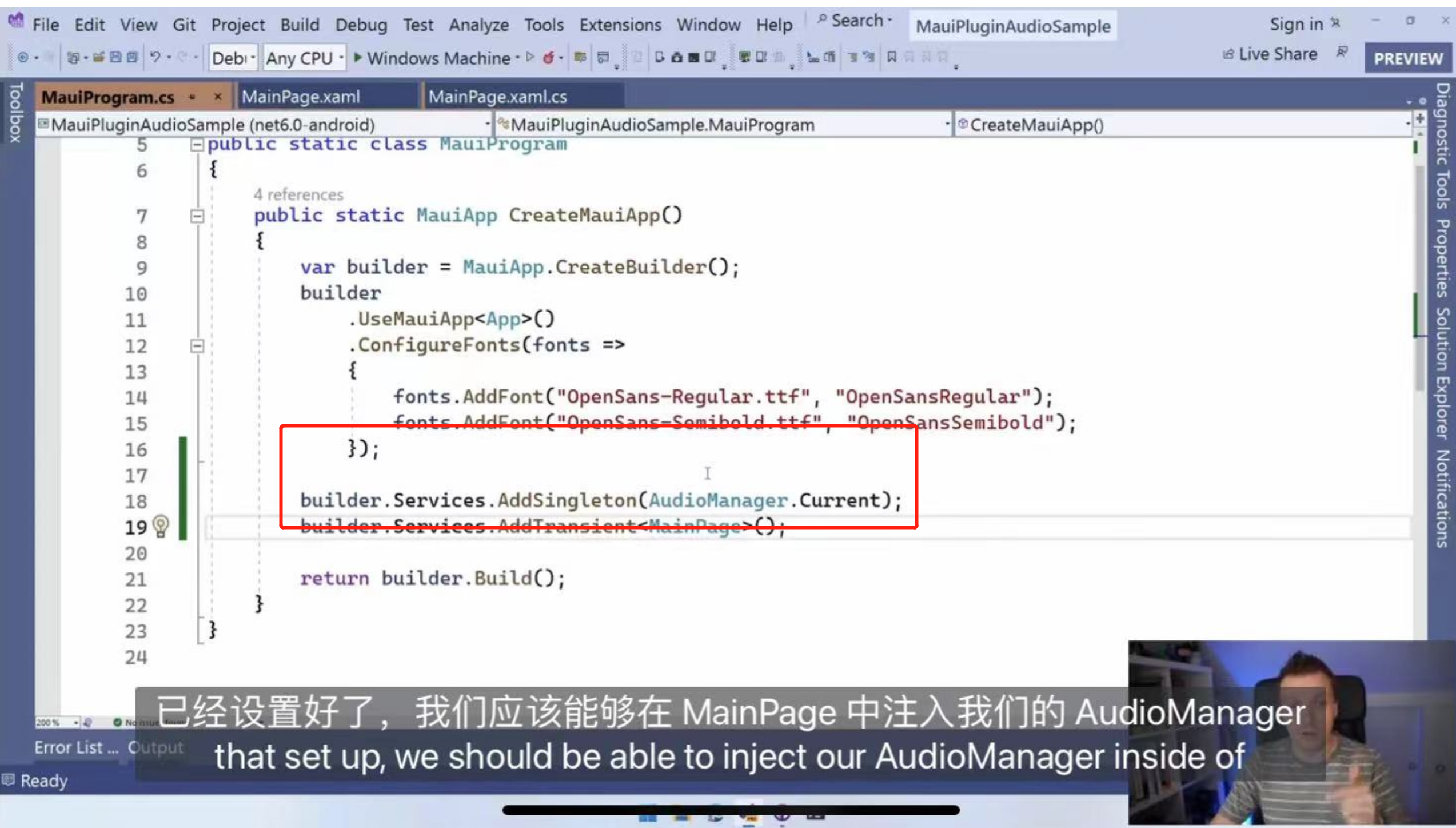
Task: Open the Debug configuration dropdown
Action: 233,58
